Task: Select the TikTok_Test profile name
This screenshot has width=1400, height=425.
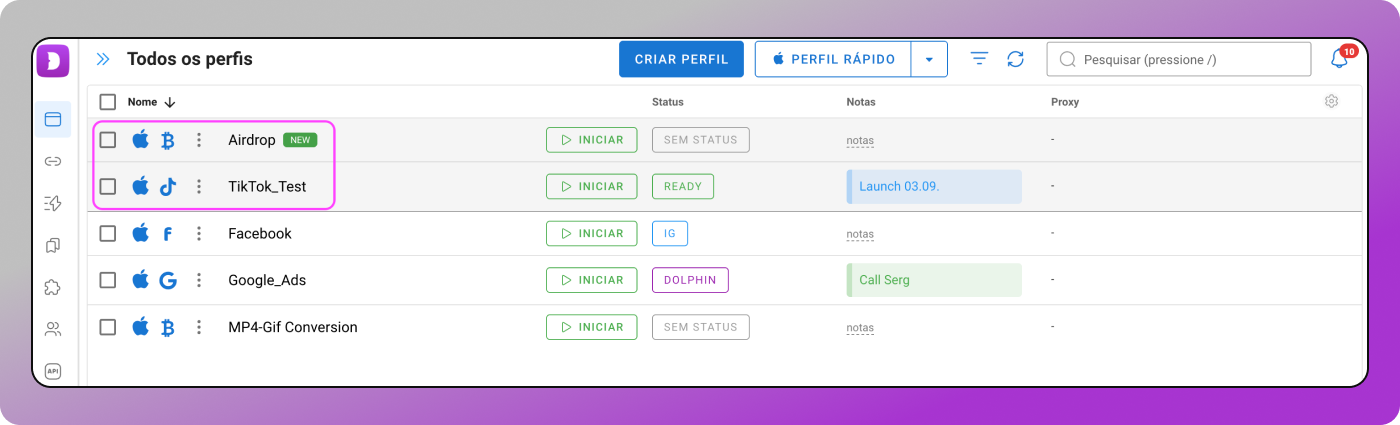Action: 267,186
